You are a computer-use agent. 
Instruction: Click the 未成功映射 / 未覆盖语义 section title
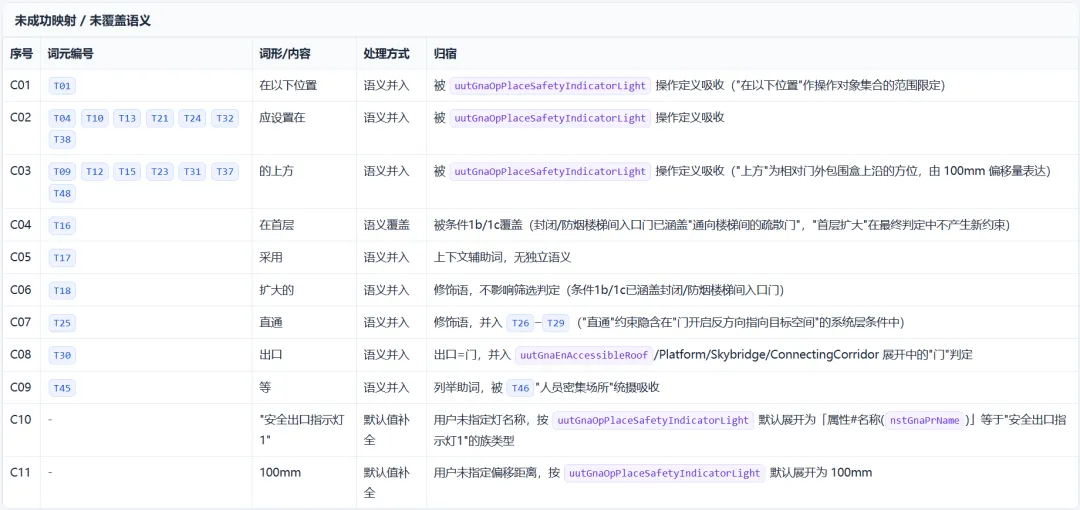click(83, 21)
